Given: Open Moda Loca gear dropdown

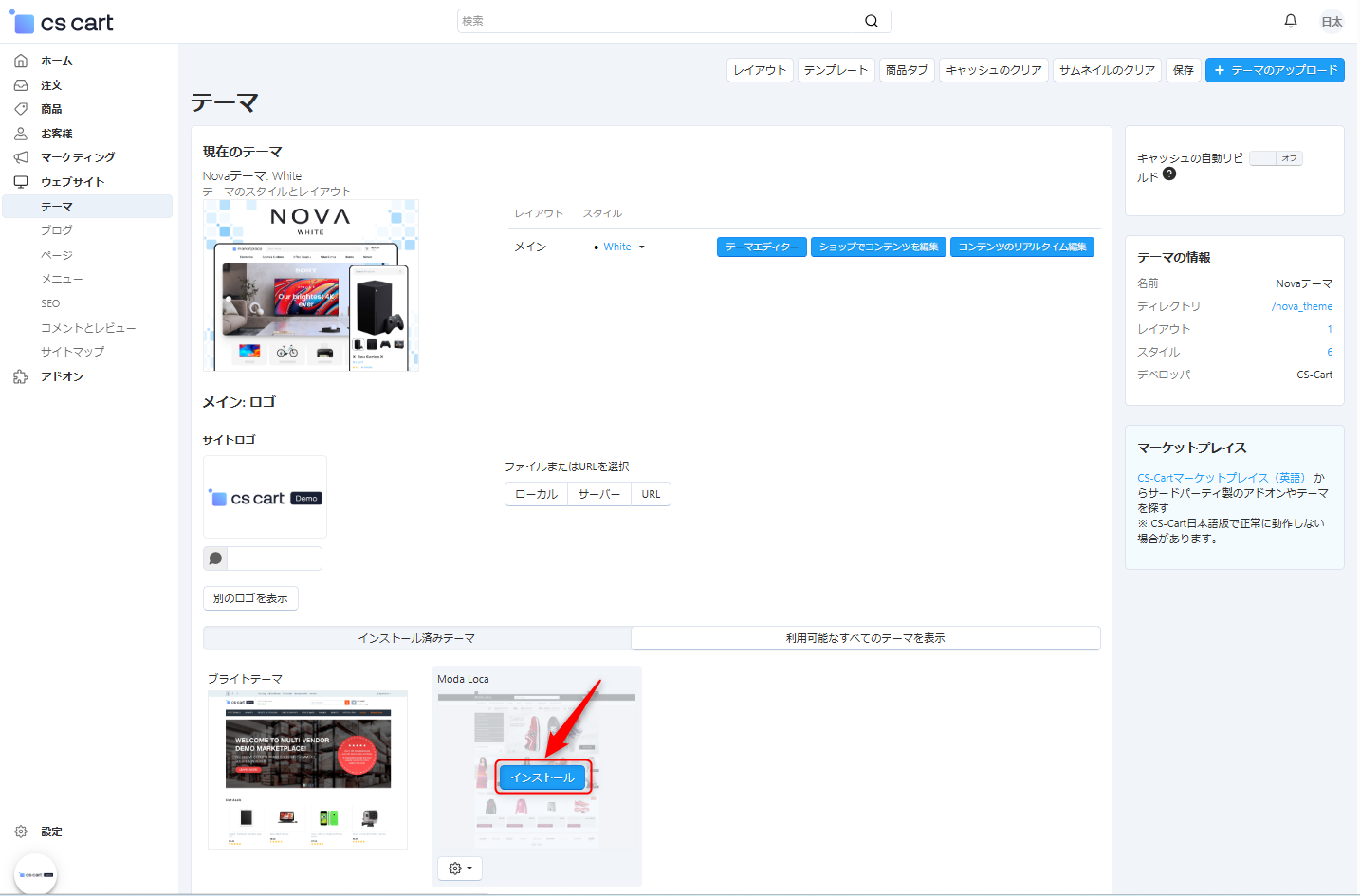Looking at the screenshot, I should click(460, 869).
